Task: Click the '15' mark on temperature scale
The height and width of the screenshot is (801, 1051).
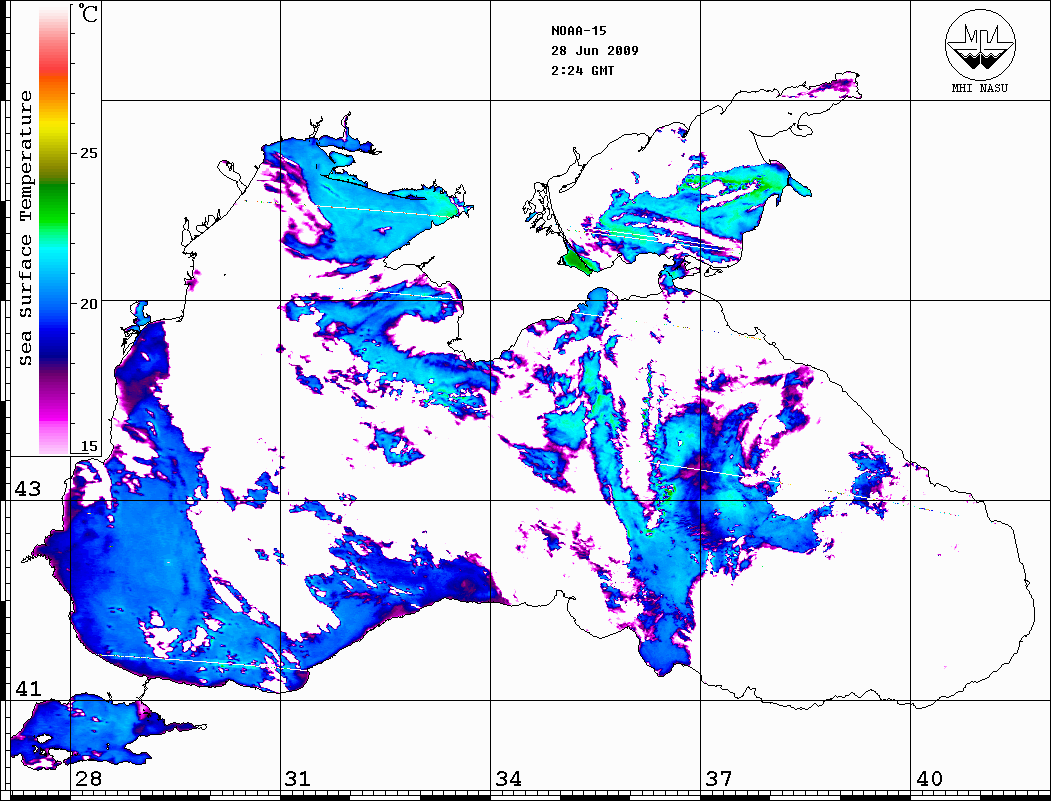Action: pyautogui.click(x=88, y=446)
